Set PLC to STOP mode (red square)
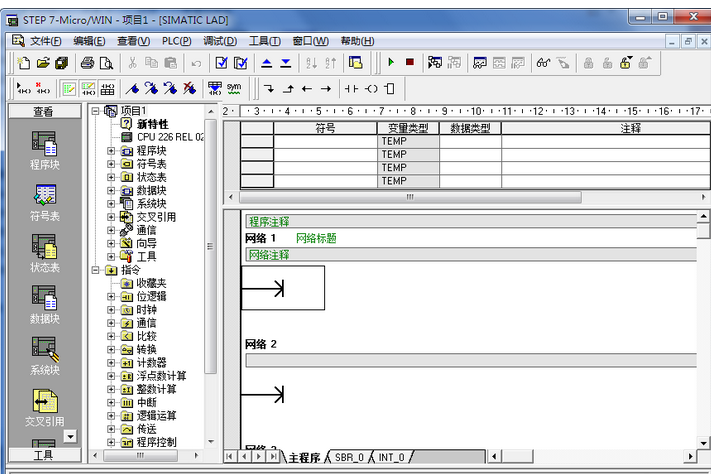Viewport: 711px width, 474px height. click(410, 62)
